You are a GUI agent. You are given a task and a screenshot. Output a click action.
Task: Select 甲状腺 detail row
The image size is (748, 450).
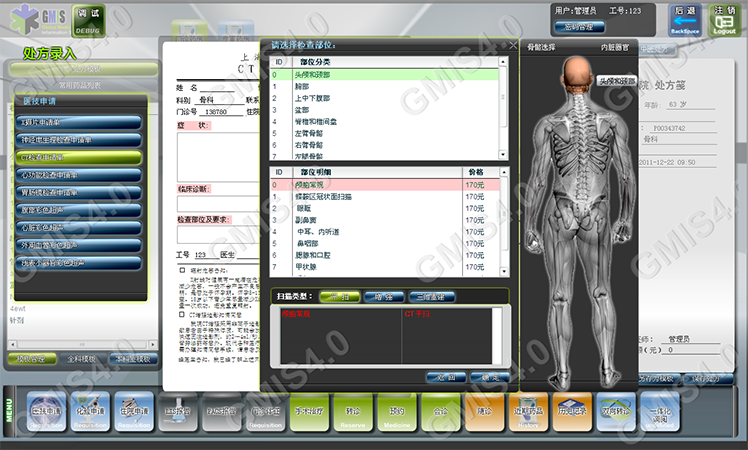pyautogui.click(x=385, y=267)
